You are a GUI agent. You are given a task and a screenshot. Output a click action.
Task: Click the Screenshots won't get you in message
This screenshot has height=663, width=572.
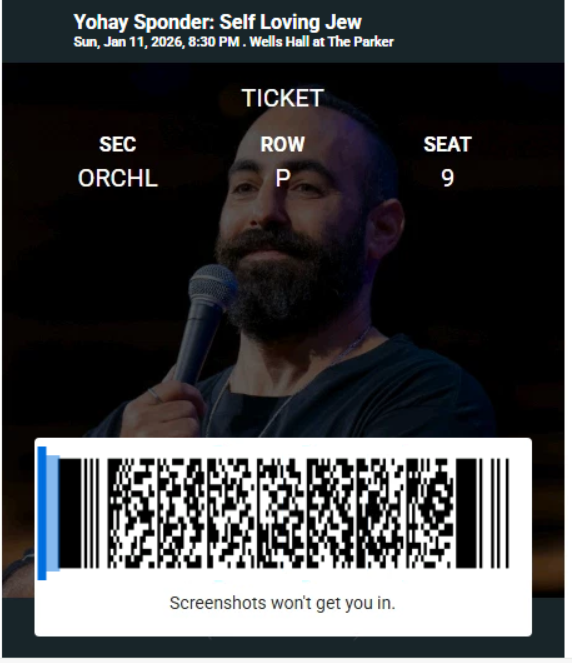tap(282, 603)
